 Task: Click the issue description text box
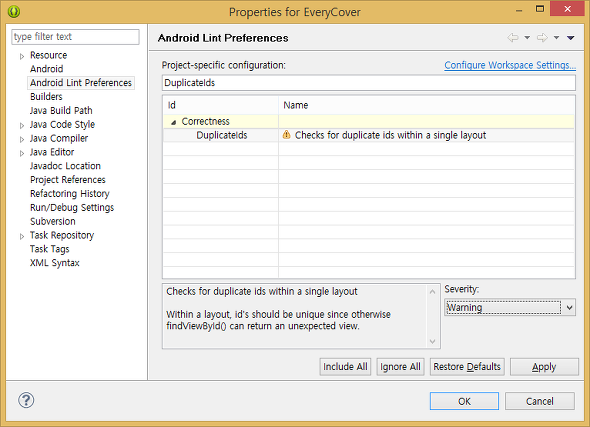[x=301, y=316]
